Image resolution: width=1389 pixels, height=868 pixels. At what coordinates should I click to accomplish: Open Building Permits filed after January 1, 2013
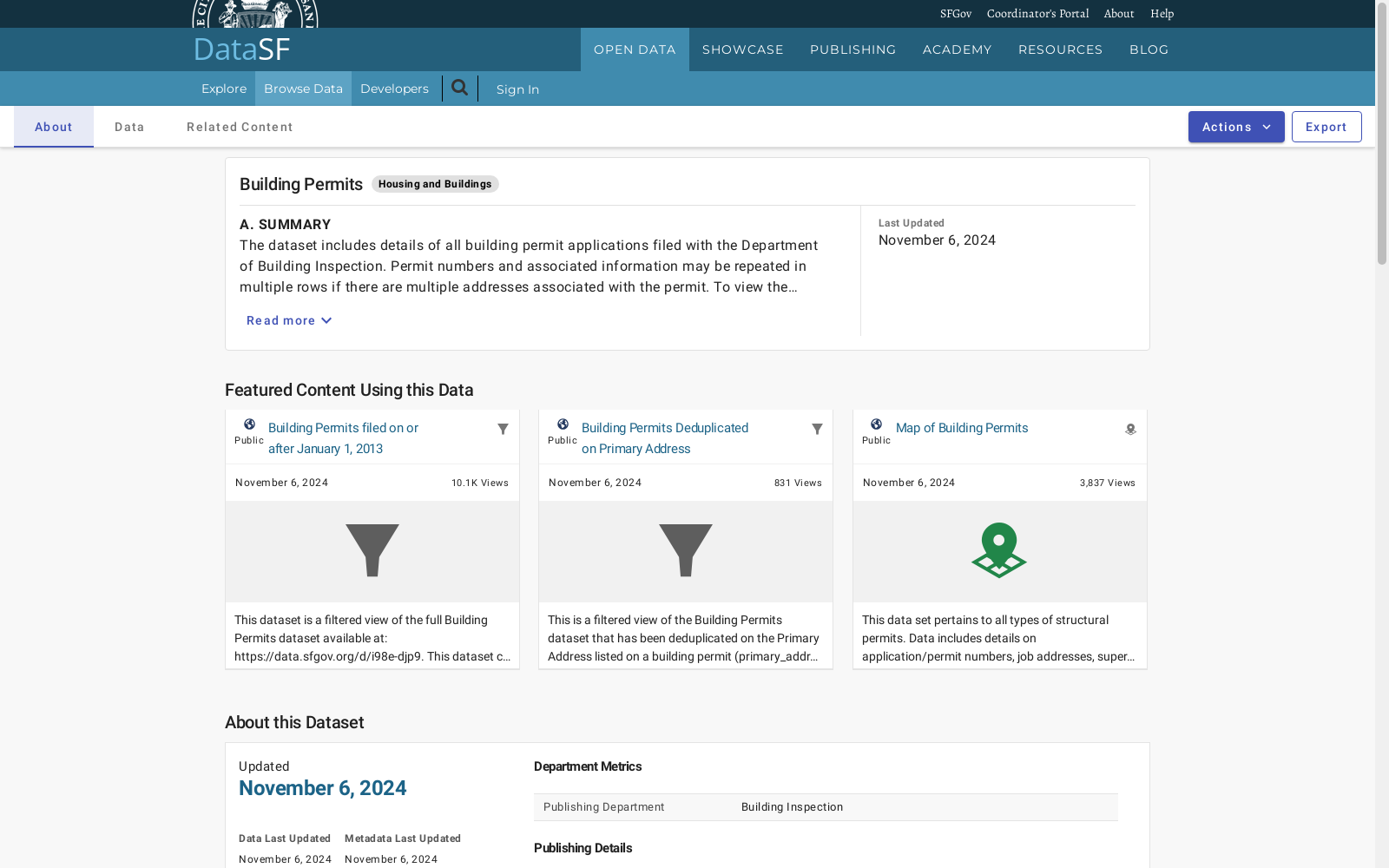pos(343,438)
